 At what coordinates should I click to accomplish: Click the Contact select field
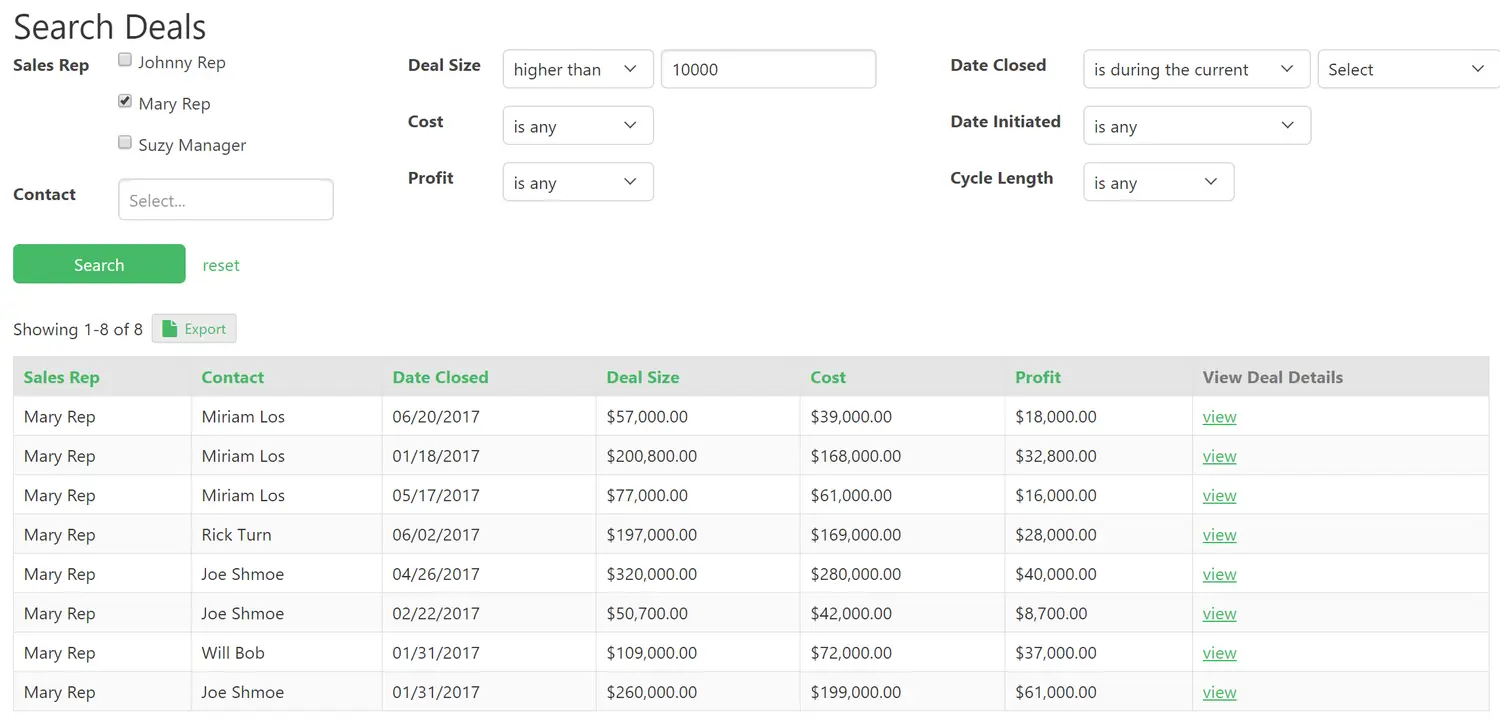pyautogui.click(x=225, y=199)
